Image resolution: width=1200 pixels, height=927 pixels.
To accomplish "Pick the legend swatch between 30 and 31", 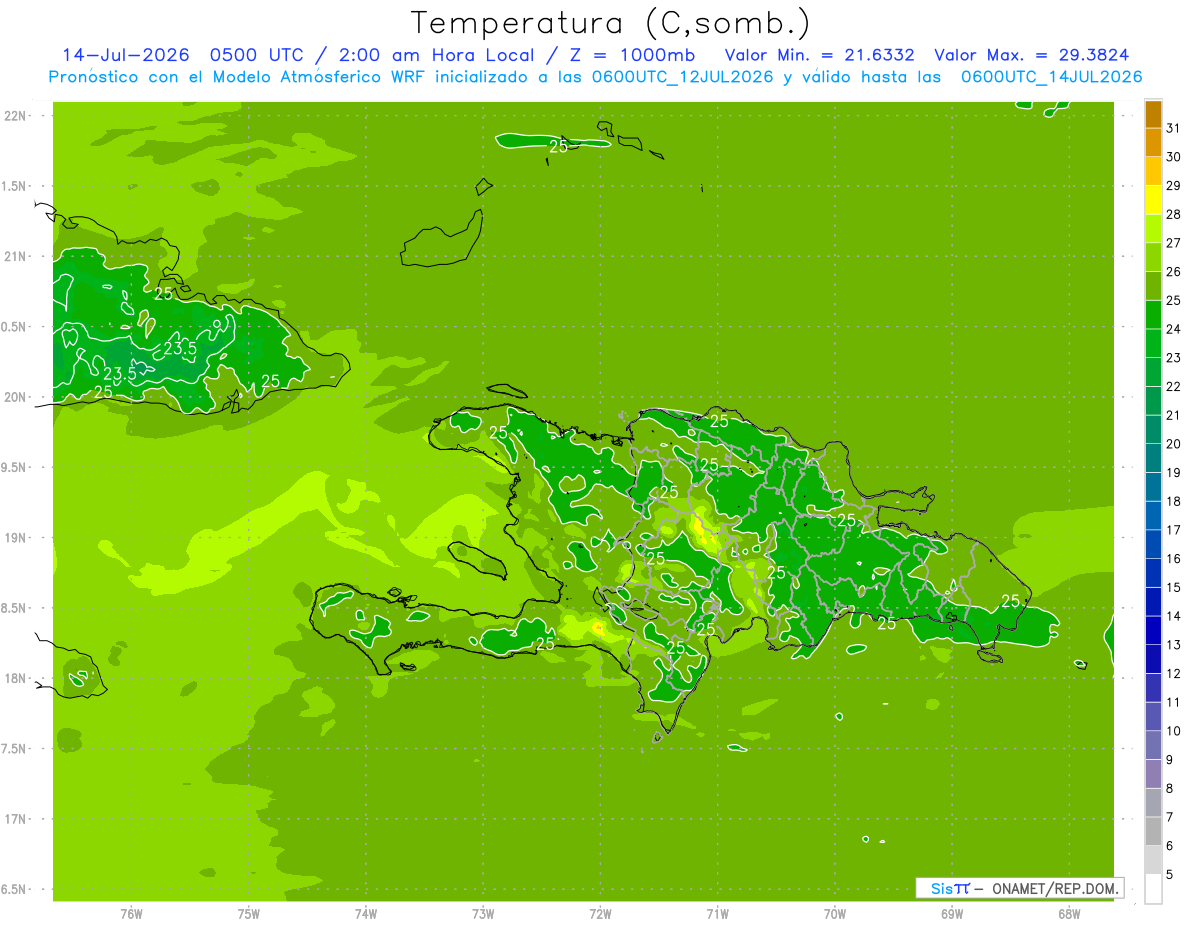I will coord(1153,142).
